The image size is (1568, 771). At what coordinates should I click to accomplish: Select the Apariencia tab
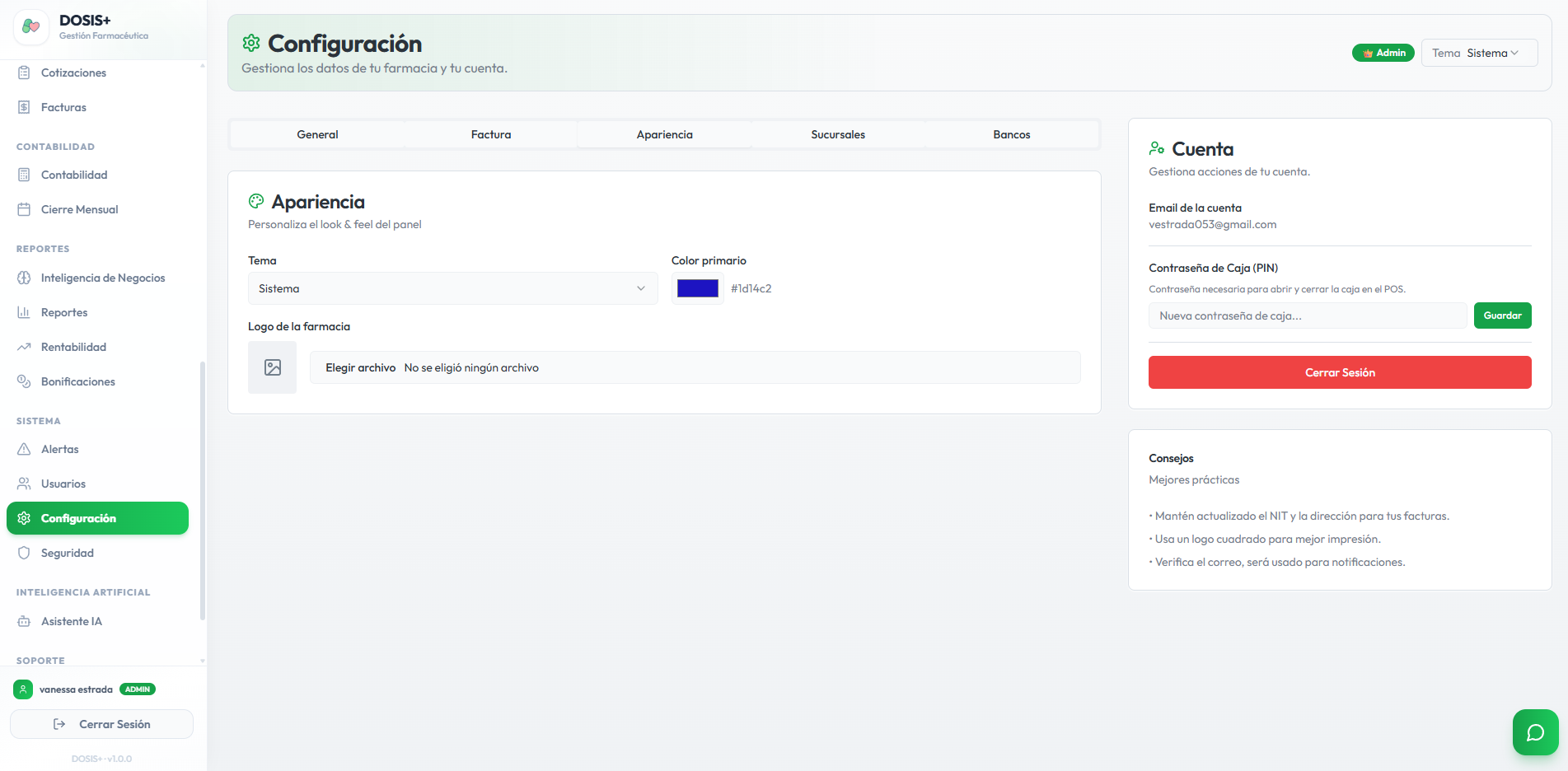[x=664, y=134]
